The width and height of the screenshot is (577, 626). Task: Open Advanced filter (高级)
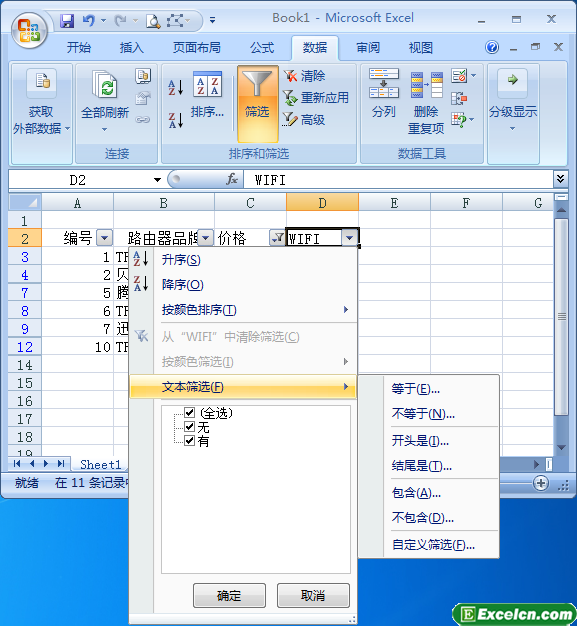tap(303, 119)
